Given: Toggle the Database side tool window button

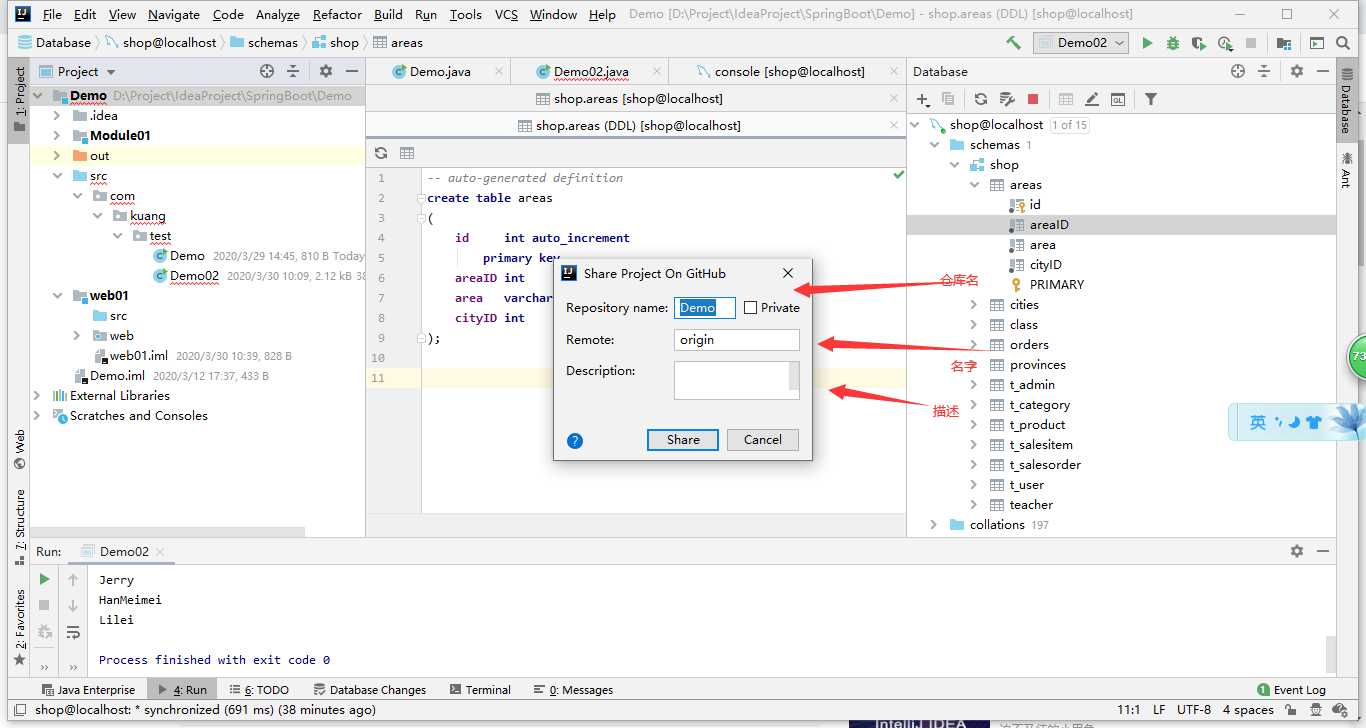Looking at the screenshot, I should [1346, 99].
